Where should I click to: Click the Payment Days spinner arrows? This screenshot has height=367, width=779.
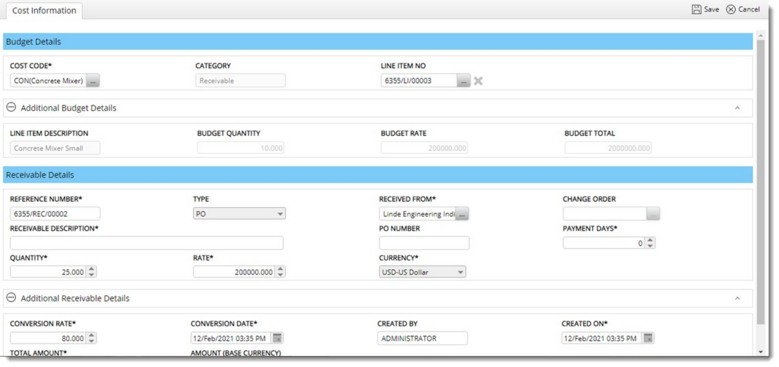point(650,243)
